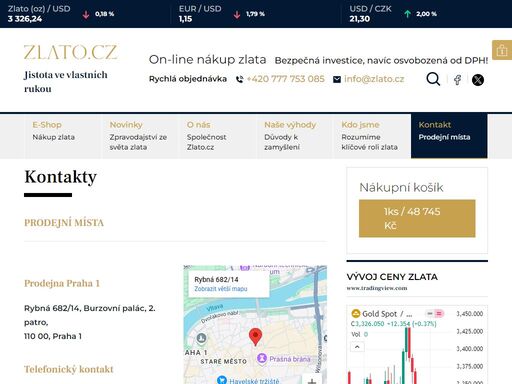Viewport: 512px width, 384px height.
Task: Open the search magnifier icon
Action: point(433,79)
